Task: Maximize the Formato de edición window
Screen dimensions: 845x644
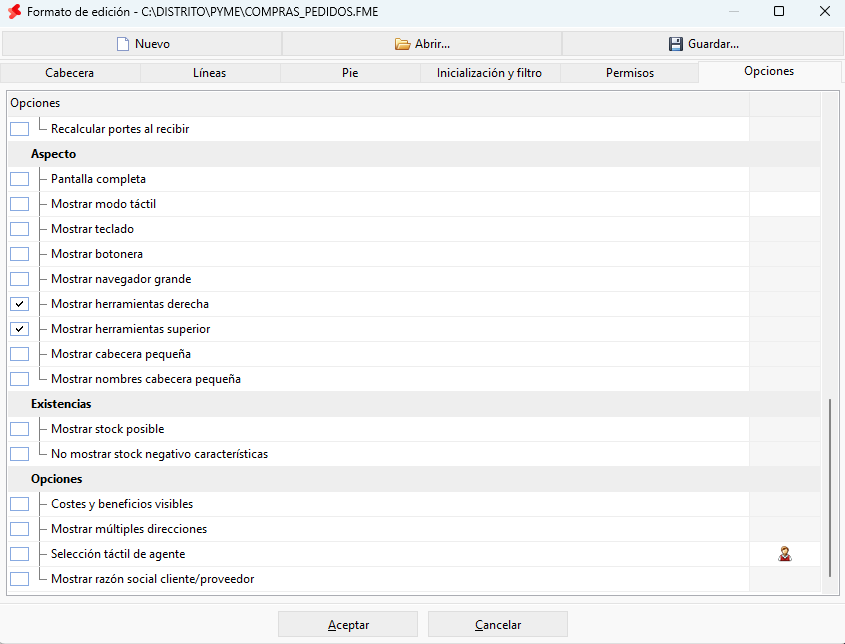Action: (x=779, y=11)
